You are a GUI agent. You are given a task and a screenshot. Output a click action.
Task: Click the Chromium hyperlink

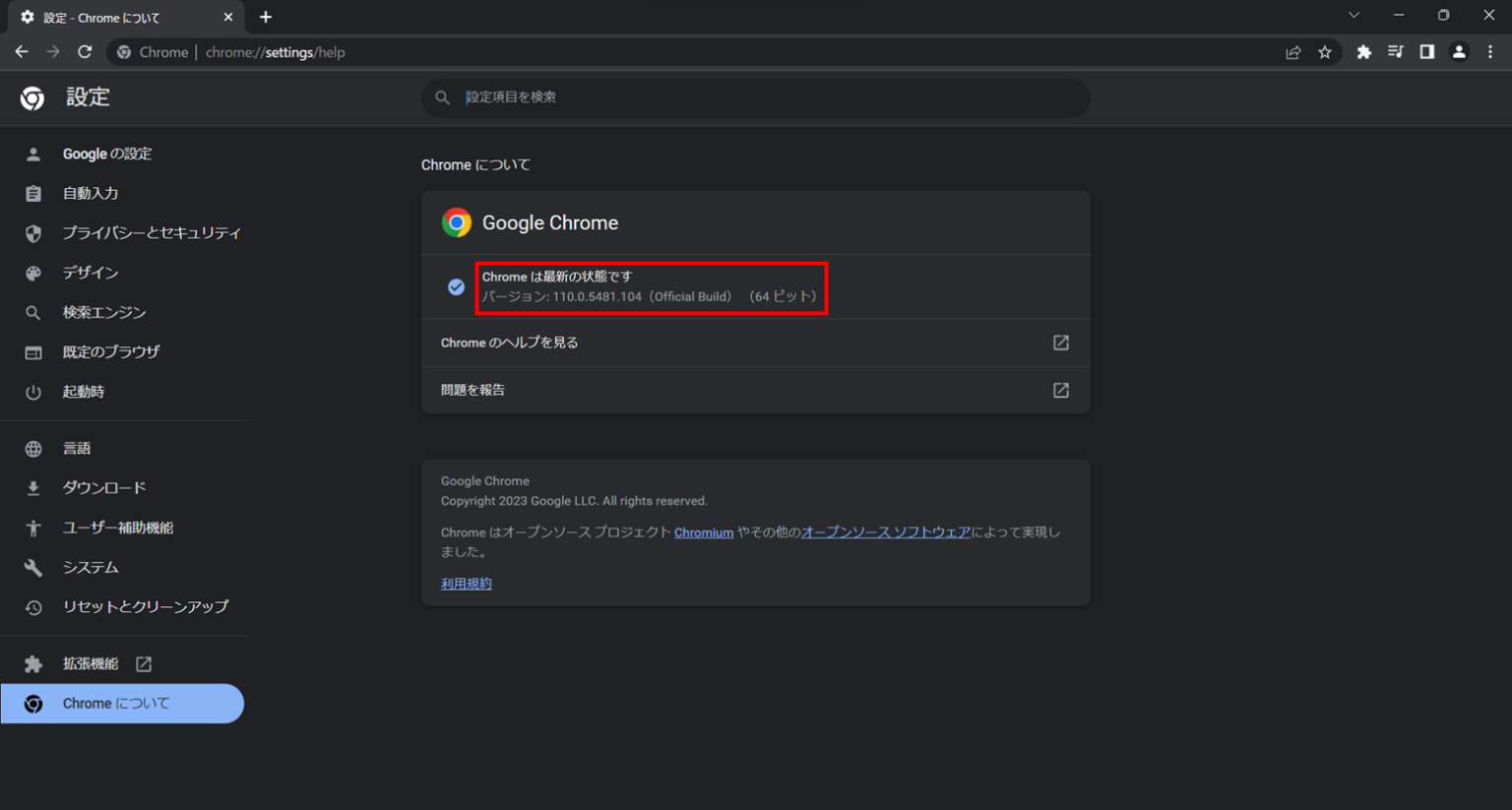[x=703, y=531]
